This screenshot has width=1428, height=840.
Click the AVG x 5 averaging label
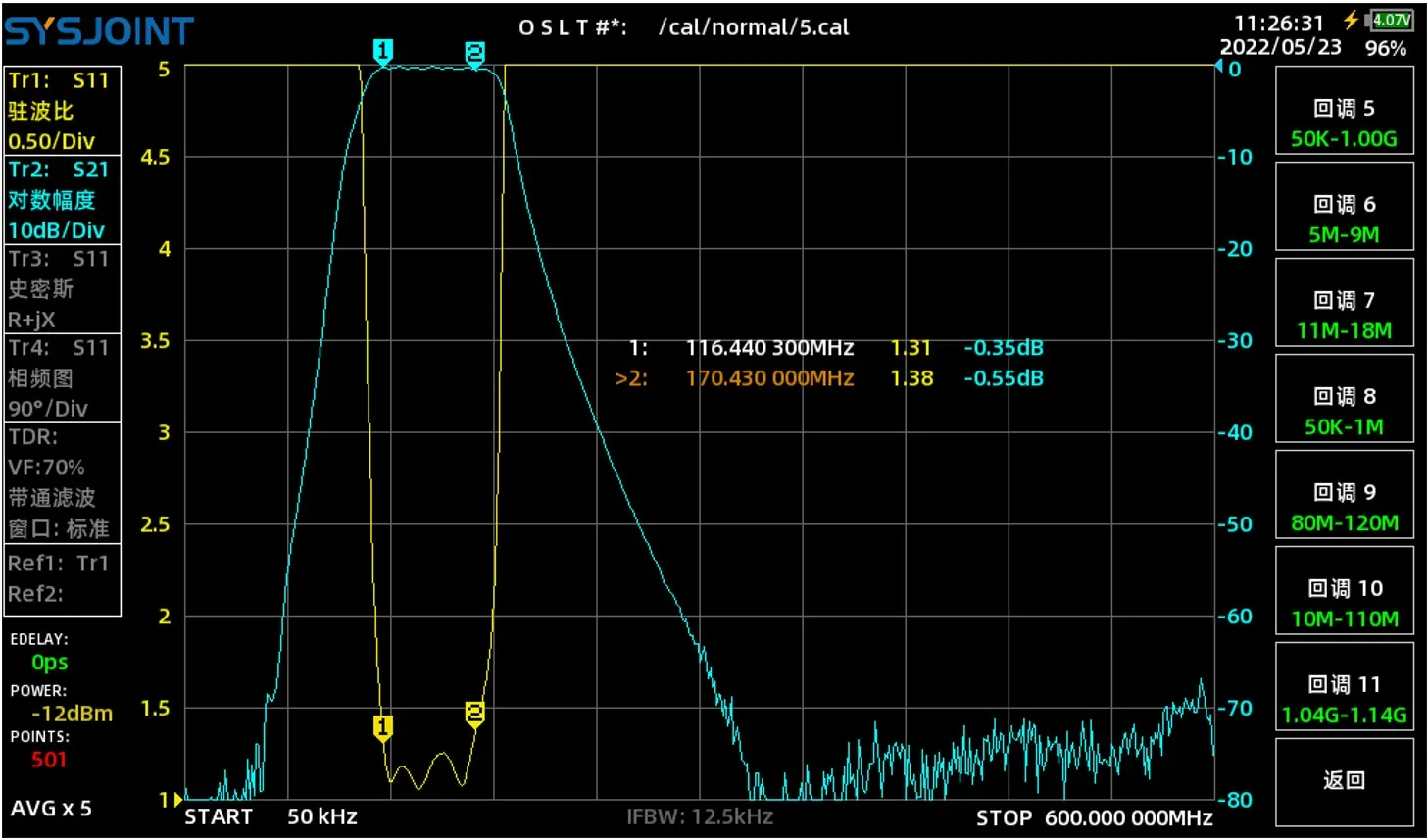pyautogui.click(x=51, y=809)
